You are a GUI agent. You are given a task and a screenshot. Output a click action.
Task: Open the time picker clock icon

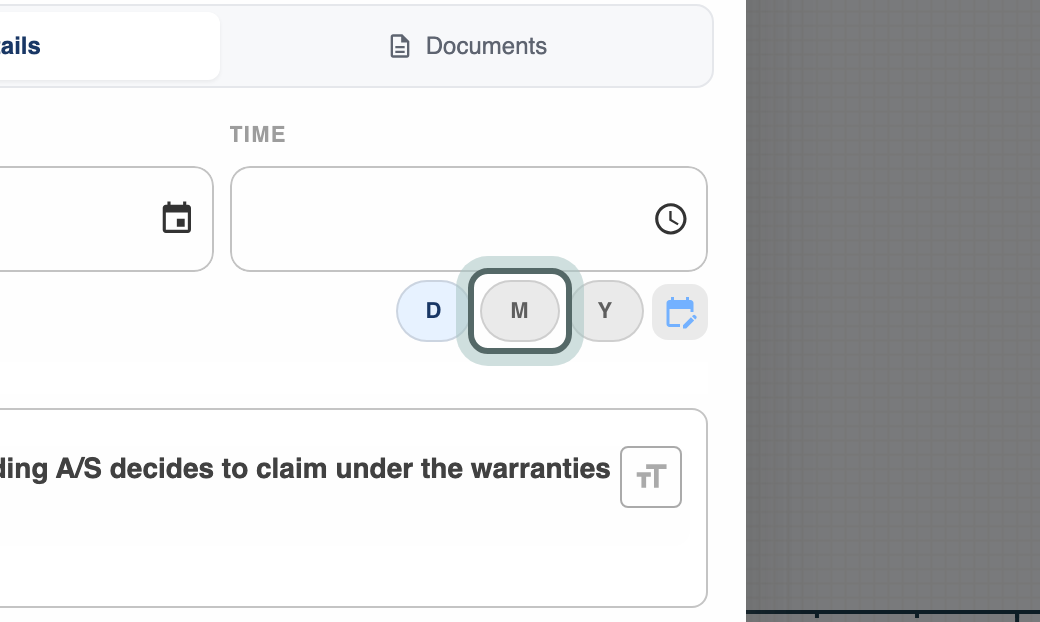[671, 219]
